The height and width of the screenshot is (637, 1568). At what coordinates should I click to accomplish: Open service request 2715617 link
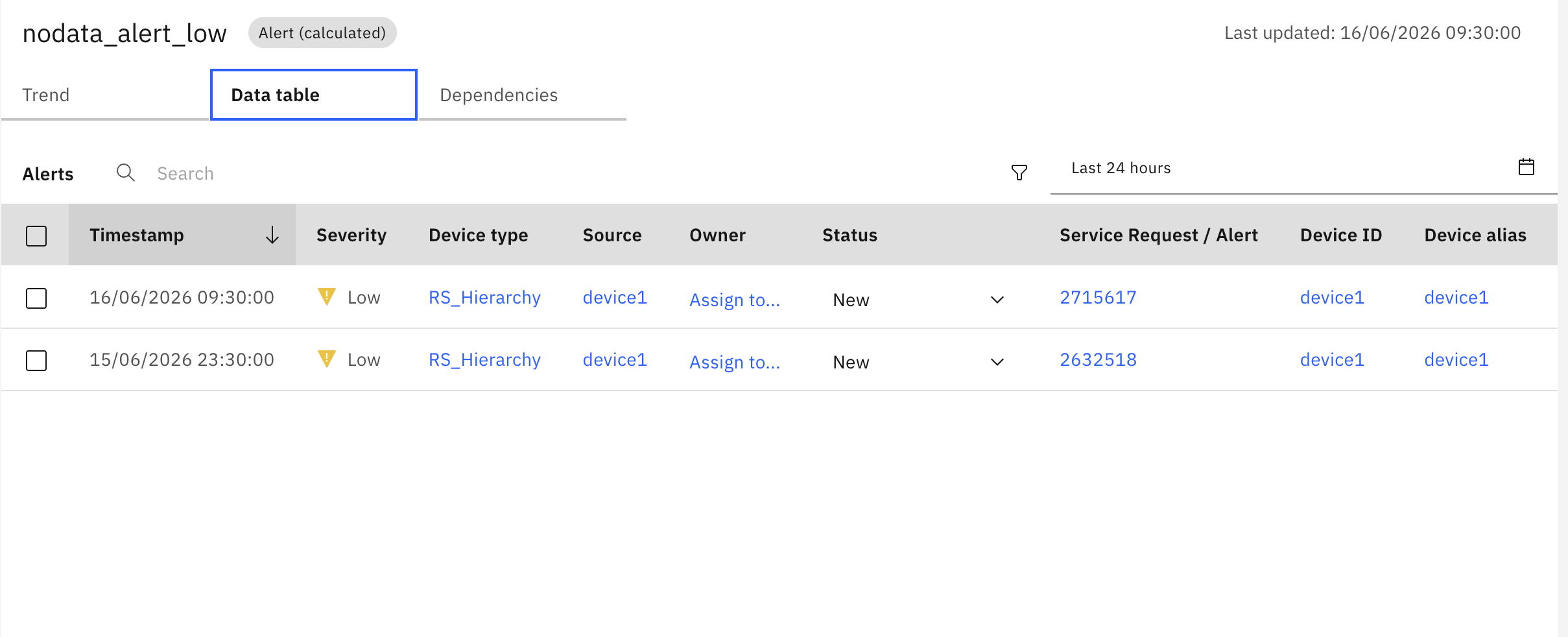click(x=1098, y=297)
